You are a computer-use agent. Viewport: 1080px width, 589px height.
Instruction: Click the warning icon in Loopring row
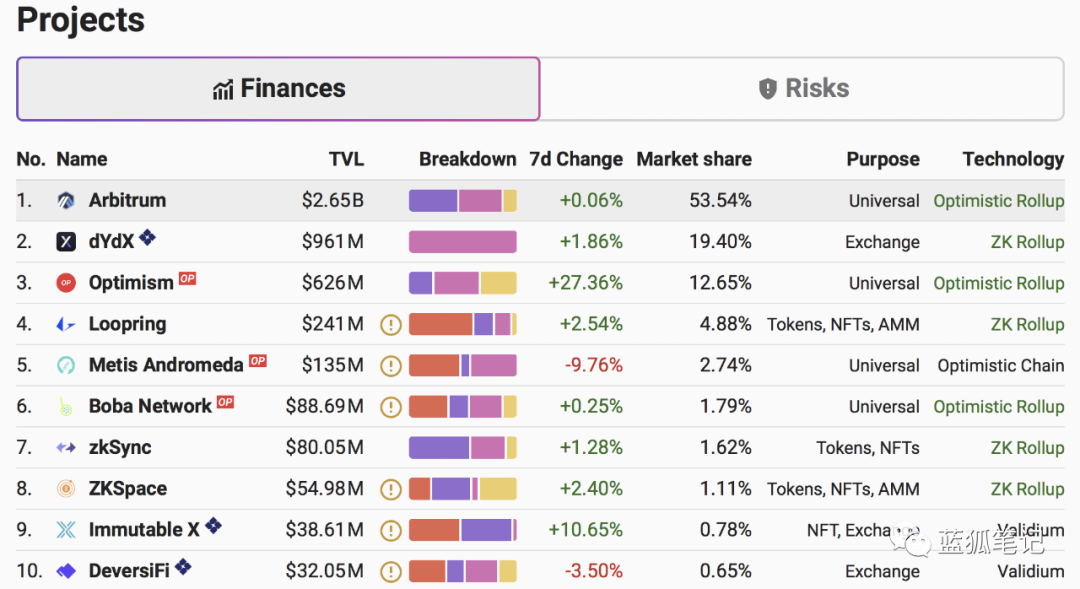point(391,324)
